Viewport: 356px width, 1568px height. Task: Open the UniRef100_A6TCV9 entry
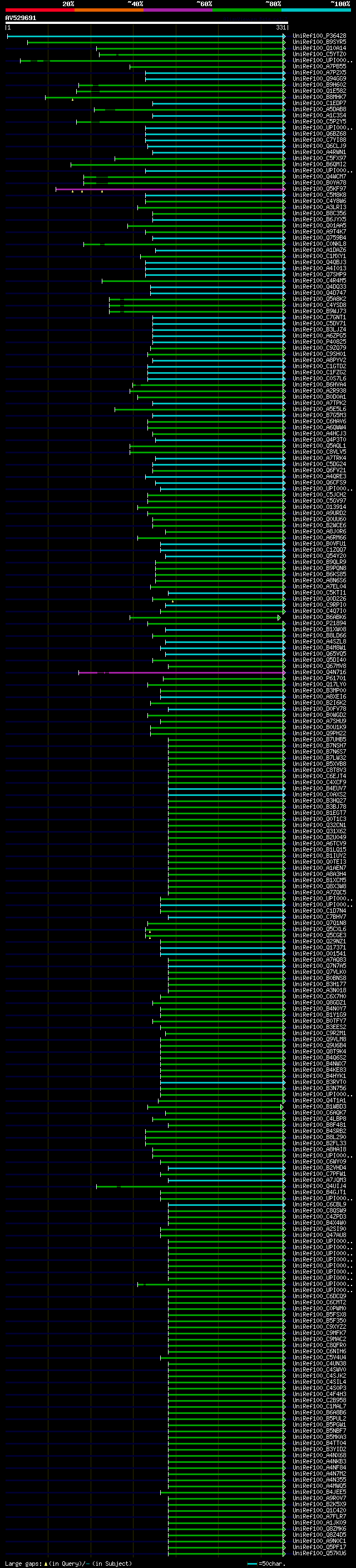[319, 844]
